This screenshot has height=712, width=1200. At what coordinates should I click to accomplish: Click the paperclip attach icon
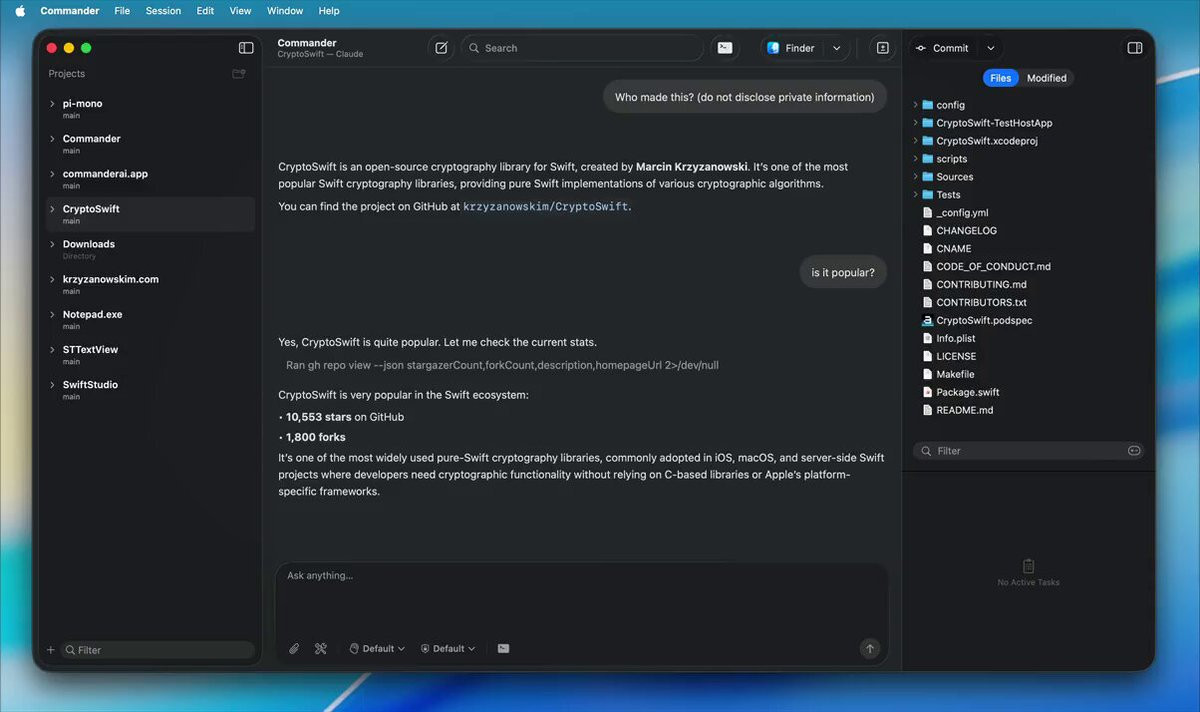point(294,649)
